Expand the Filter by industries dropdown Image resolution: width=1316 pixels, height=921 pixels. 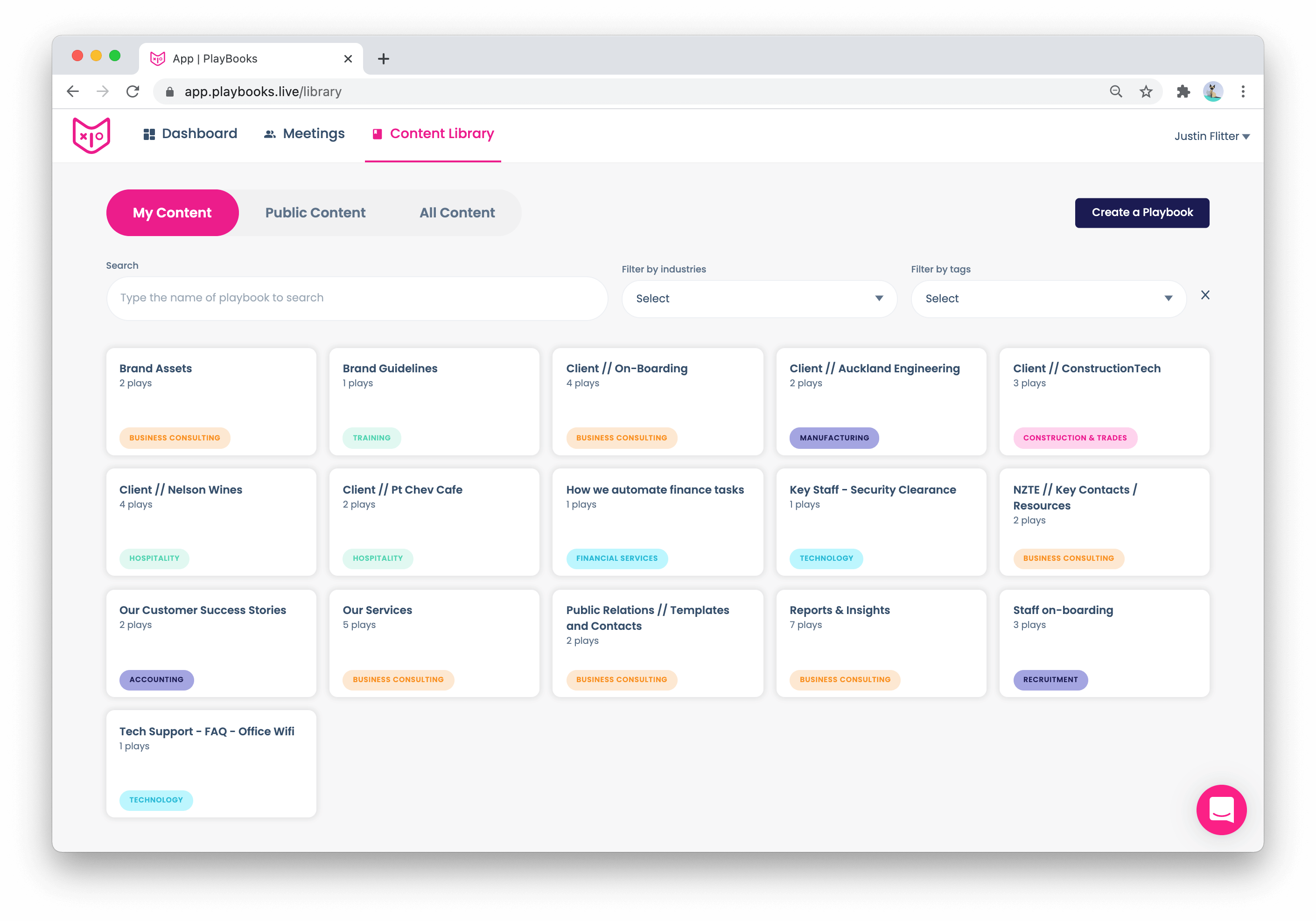pyautogui.click(x=759, y=299)
